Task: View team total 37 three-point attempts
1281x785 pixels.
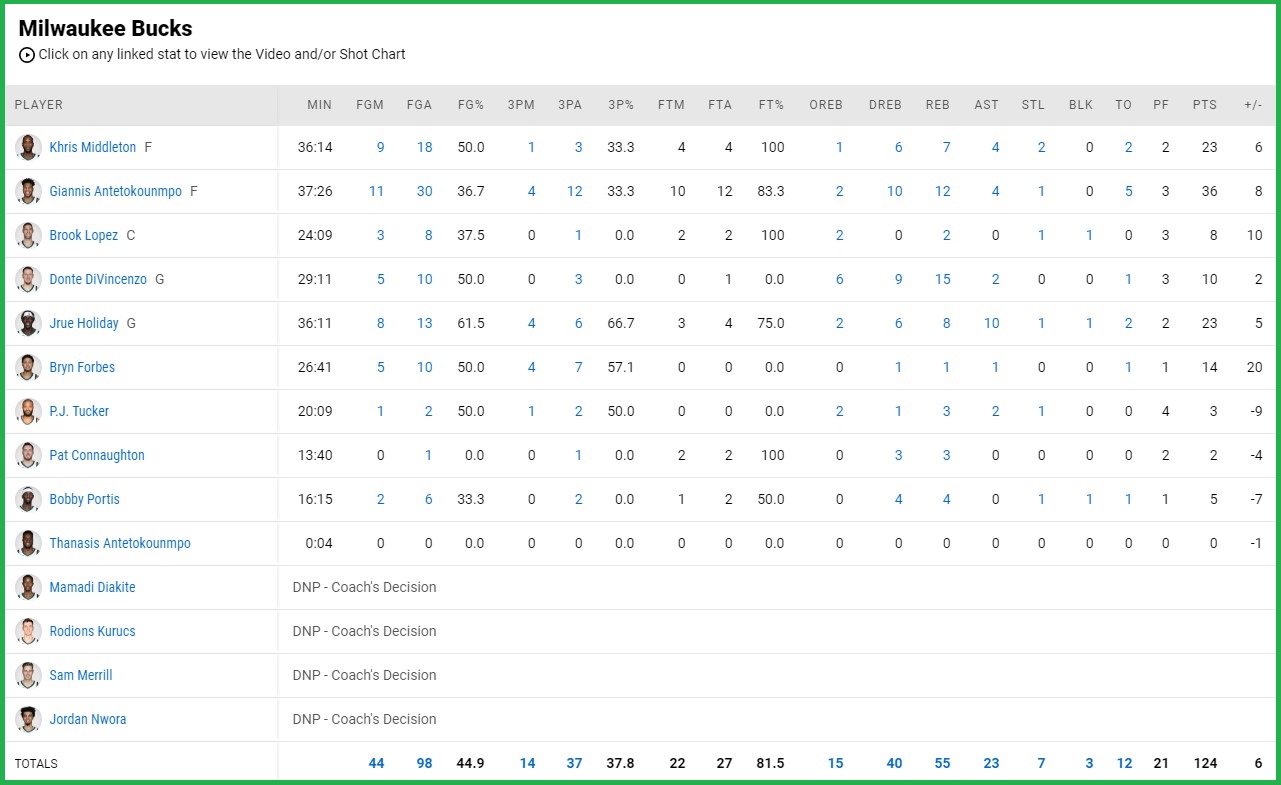Action: (574, 763)
